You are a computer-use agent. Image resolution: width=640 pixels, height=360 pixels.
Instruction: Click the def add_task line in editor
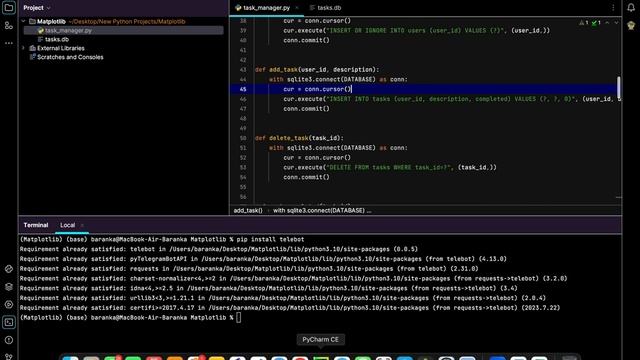(x=317, y=70)
